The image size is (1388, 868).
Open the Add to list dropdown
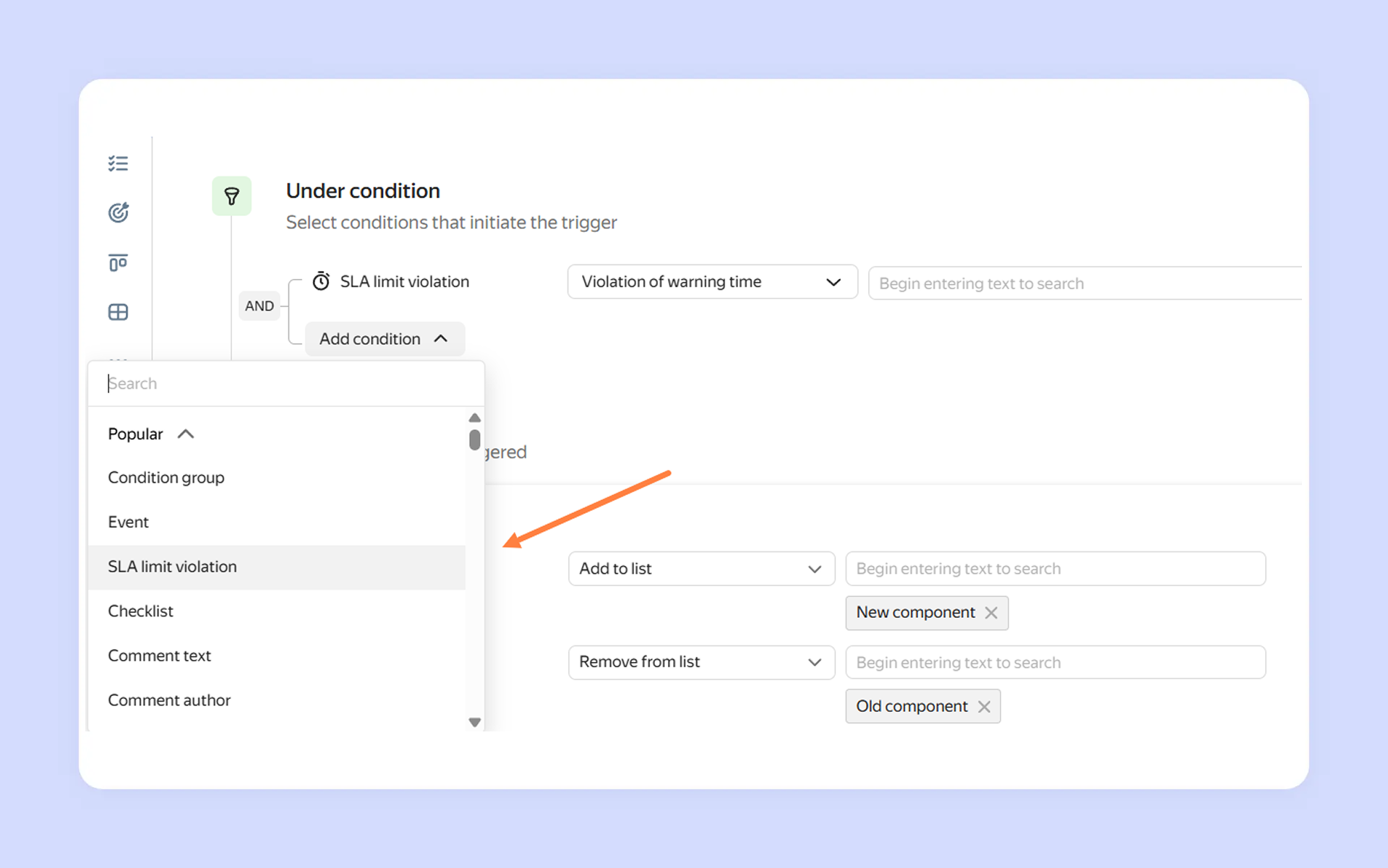(x=701, y=569)
